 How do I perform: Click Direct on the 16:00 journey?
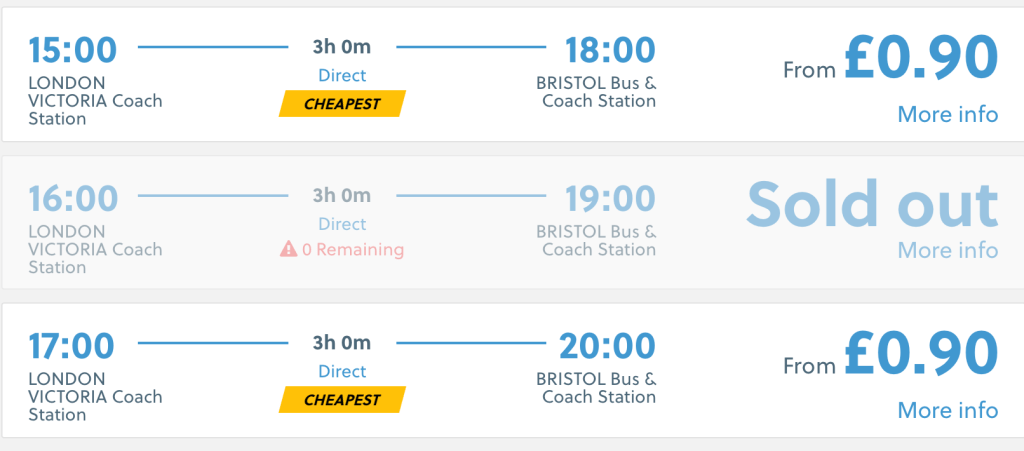[342, 224]
